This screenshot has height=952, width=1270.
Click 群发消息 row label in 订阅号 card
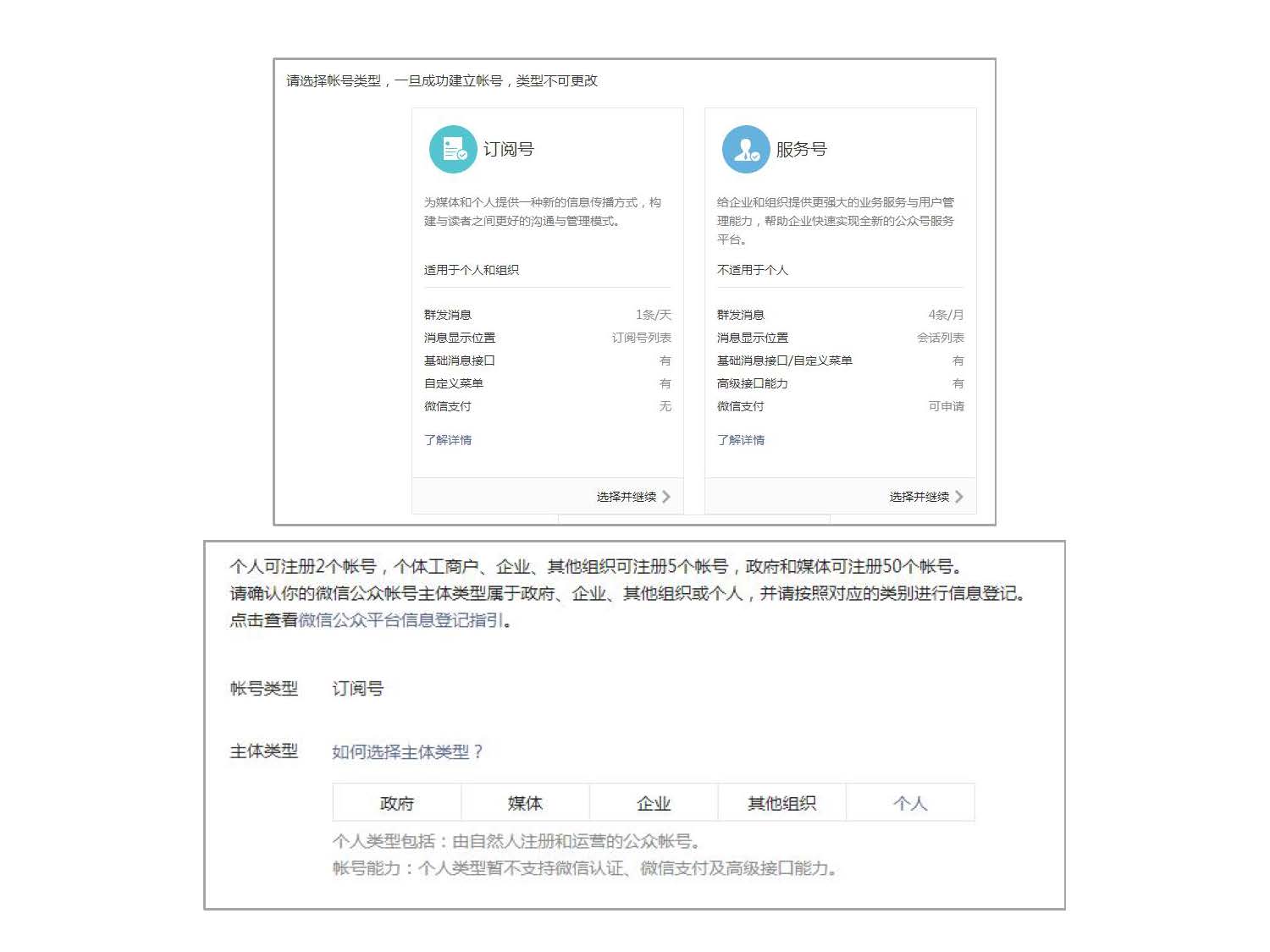448,315
